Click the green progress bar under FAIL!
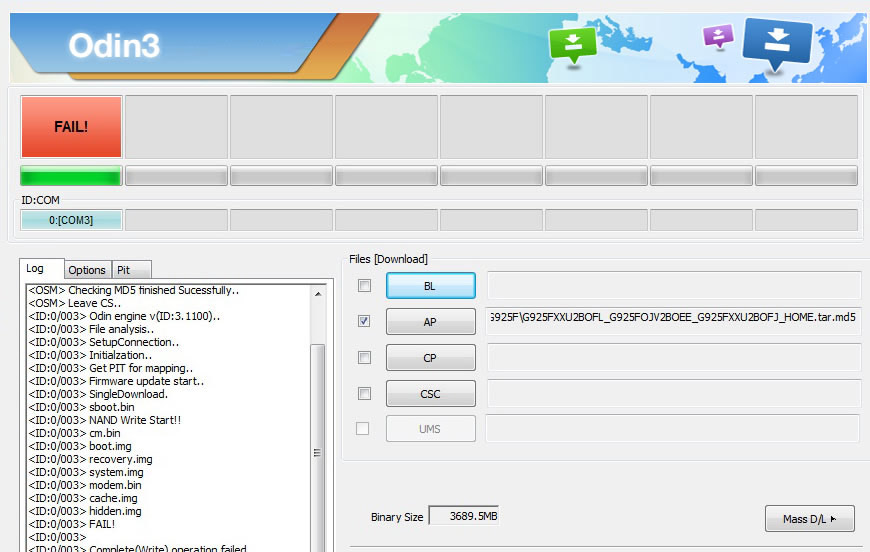The height and width of the screenshot is (552, 870). [71, 177]
